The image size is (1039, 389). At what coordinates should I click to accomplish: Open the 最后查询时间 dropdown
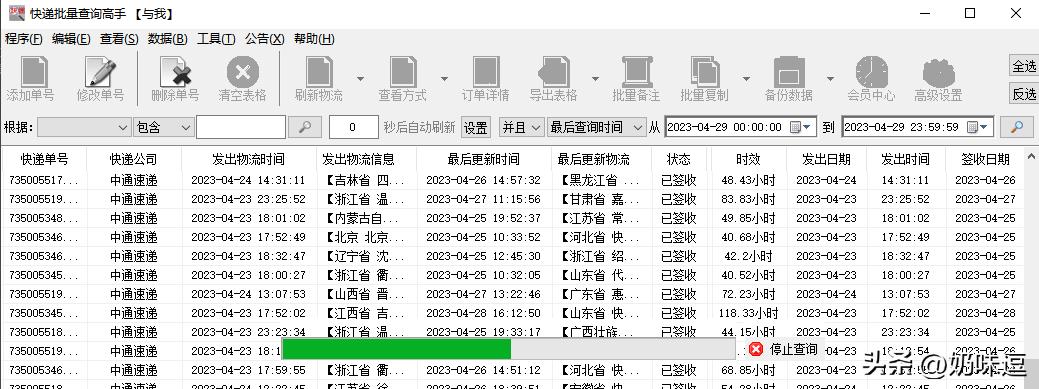(x=596, y=127)
